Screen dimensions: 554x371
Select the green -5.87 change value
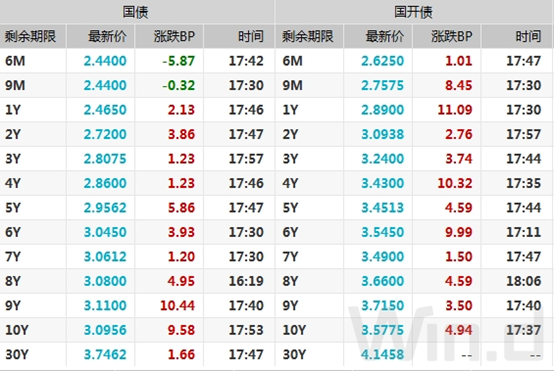178,61
